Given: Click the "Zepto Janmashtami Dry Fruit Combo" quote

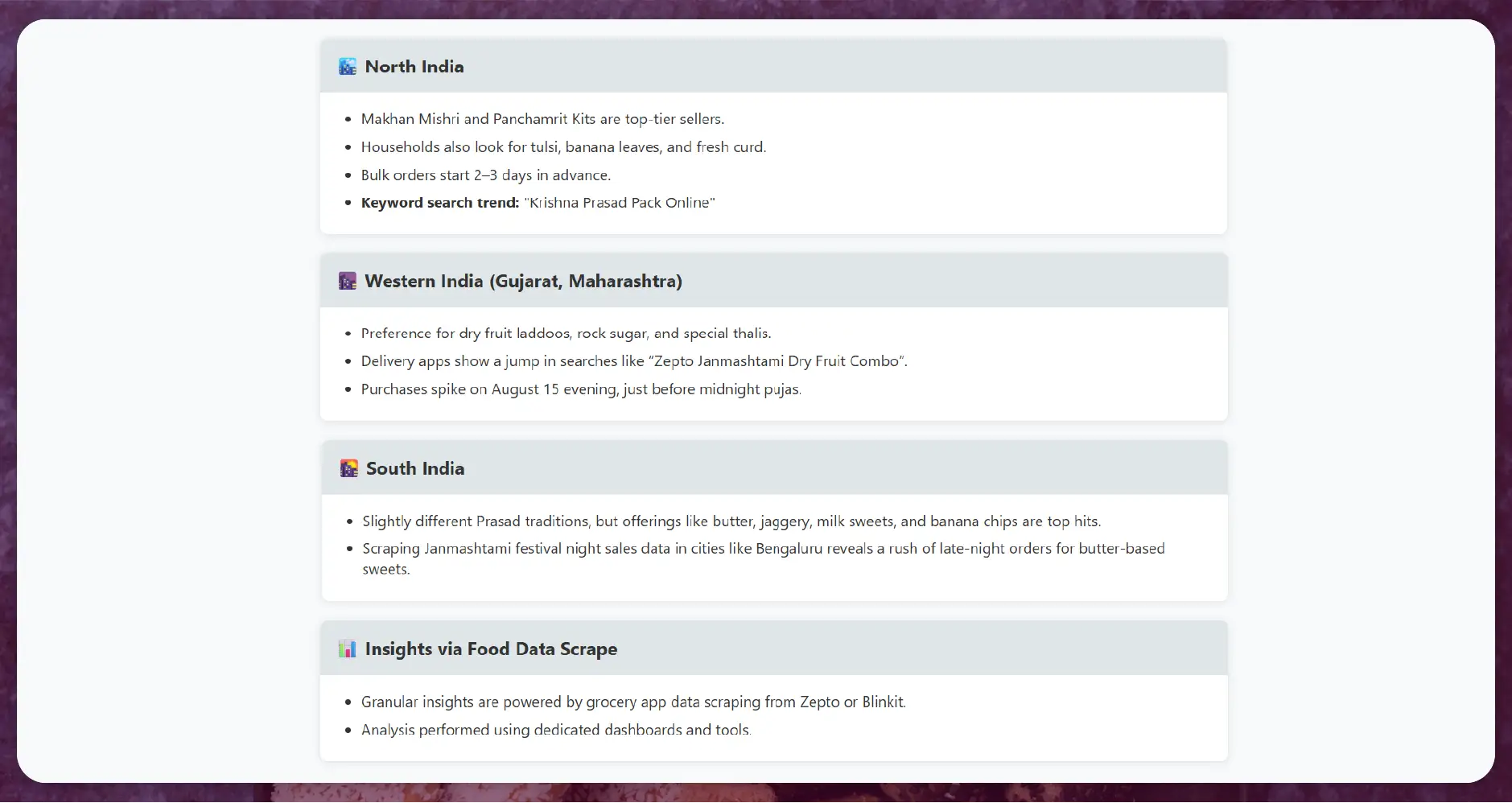Looking at the screenshot, I should point(779,361).
